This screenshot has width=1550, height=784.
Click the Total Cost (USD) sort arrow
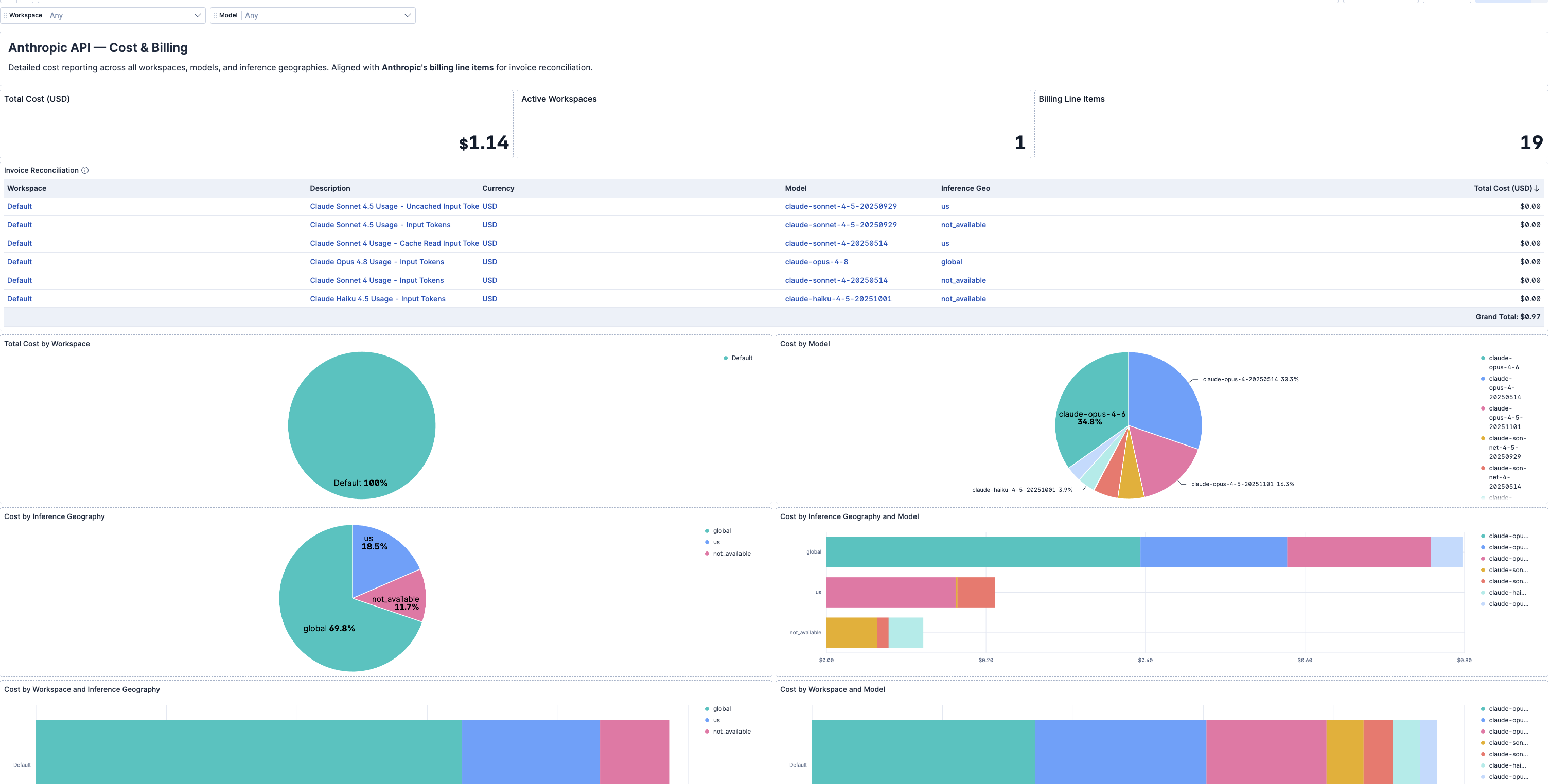pyautogui.click(x=1537, y=188)
